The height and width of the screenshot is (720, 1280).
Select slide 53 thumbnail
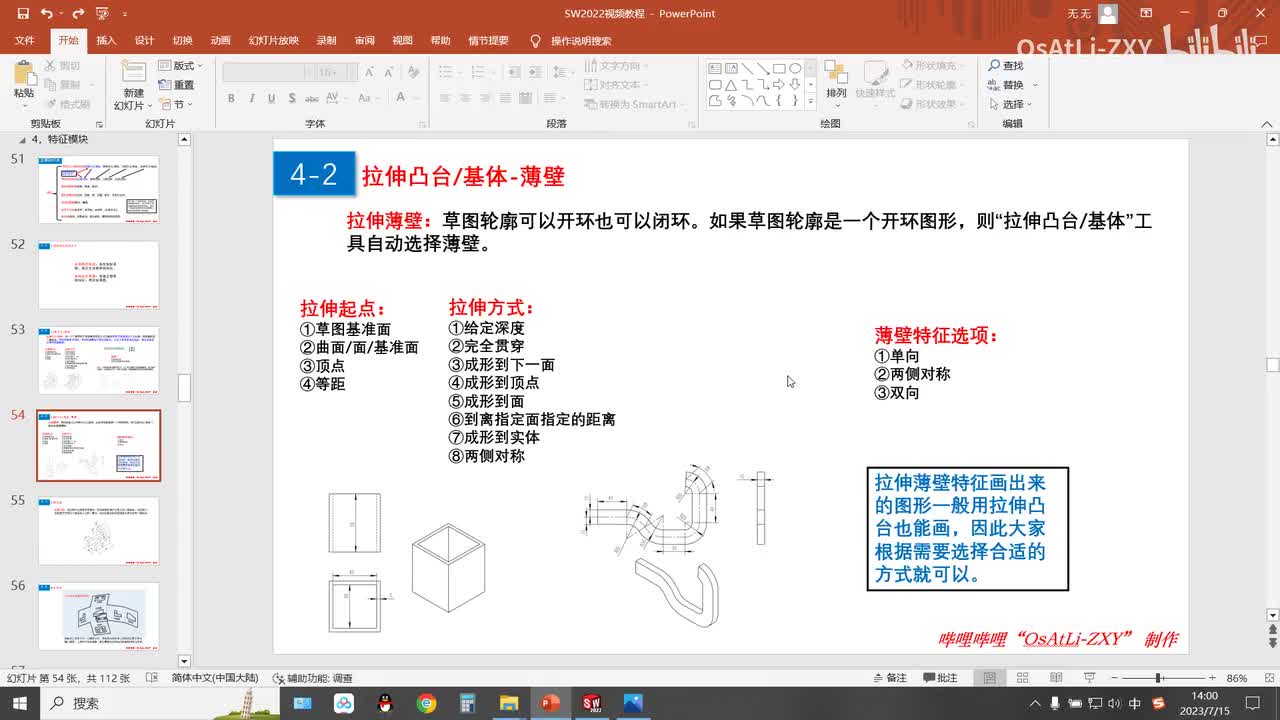98,360
